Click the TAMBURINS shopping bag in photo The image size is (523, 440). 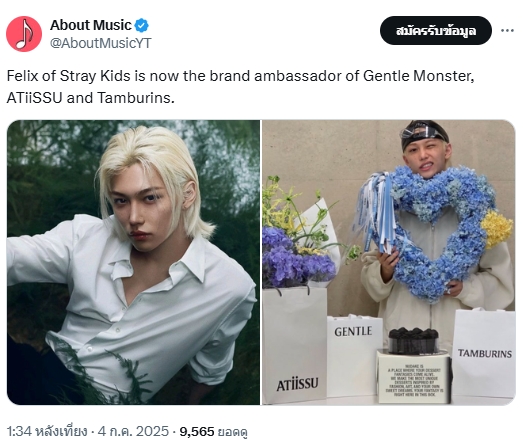point(484,353)
